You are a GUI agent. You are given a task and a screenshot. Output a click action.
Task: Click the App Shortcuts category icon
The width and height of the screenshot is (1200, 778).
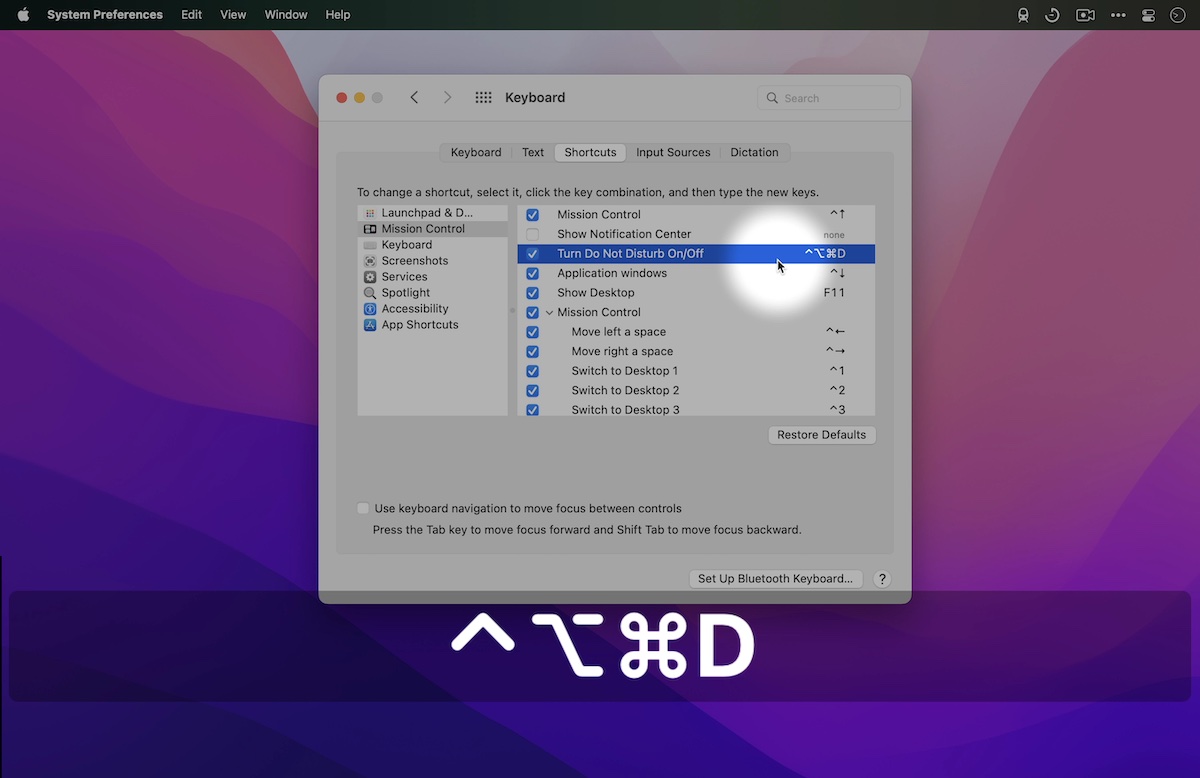(370, 325)
